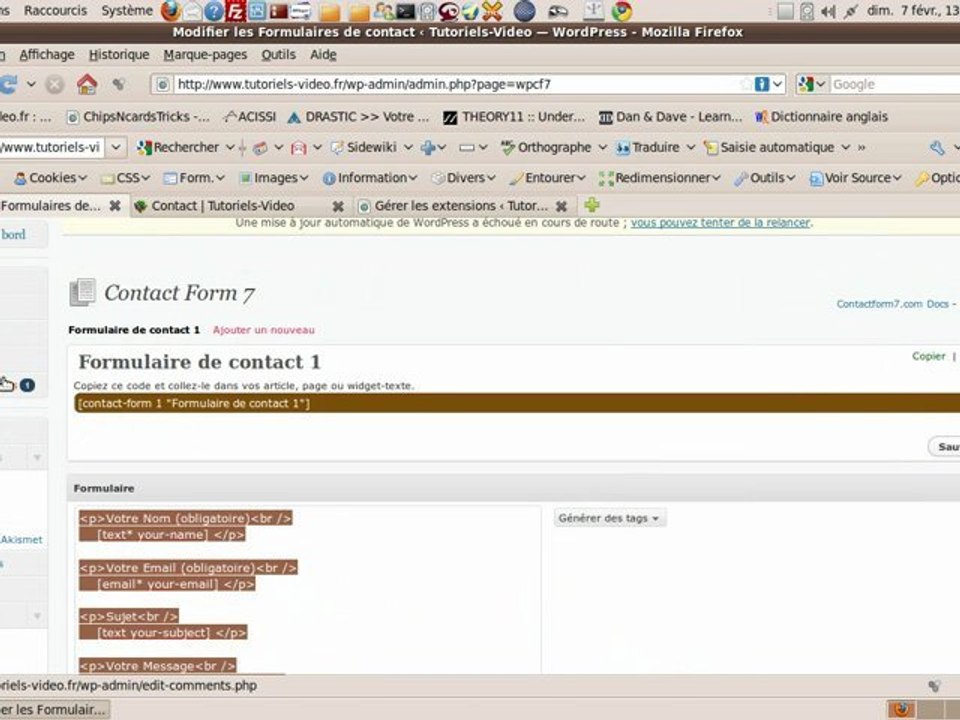Open the Information developer menu

pyautogui.click(x=370, y=178)
